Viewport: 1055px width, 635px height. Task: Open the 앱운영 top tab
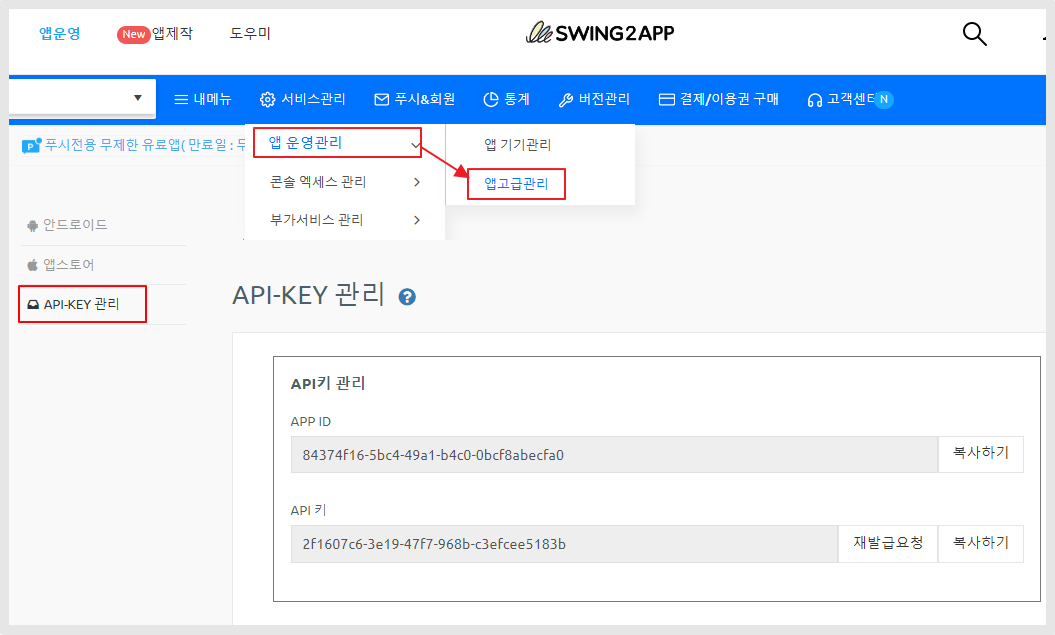point(60,33)
